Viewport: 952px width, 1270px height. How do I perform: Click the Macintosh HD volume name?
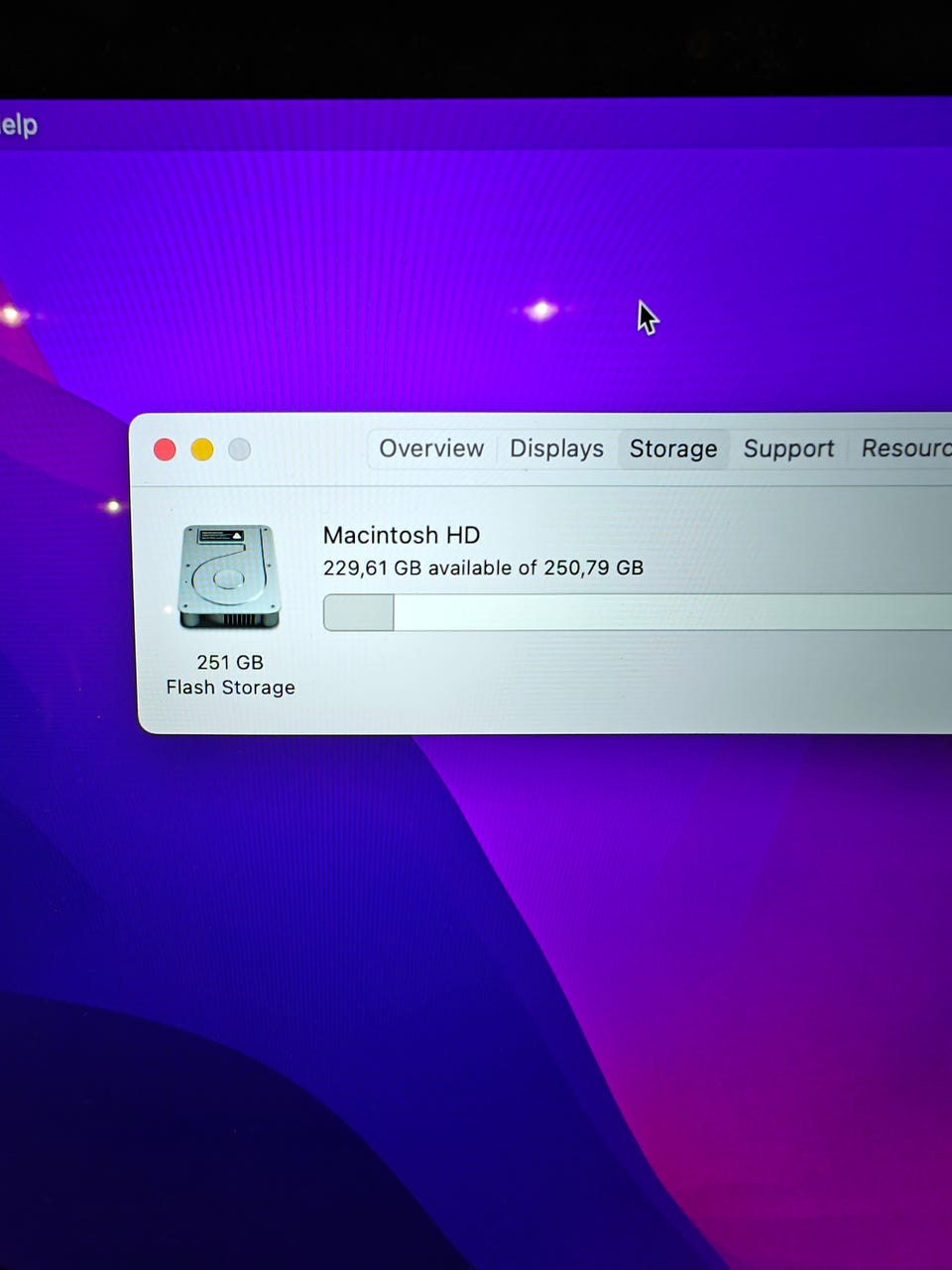402,535
